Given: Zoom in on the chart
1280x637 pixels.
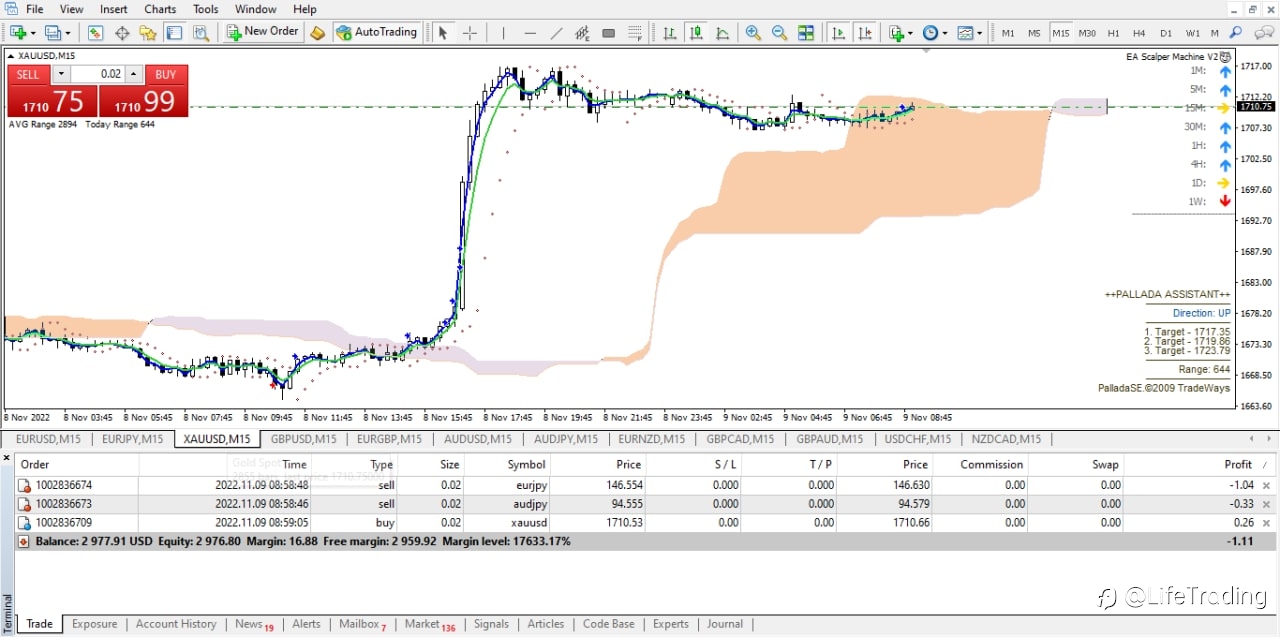Looking at the screenshot, I should pyautogui.click(x=753, y=32).
